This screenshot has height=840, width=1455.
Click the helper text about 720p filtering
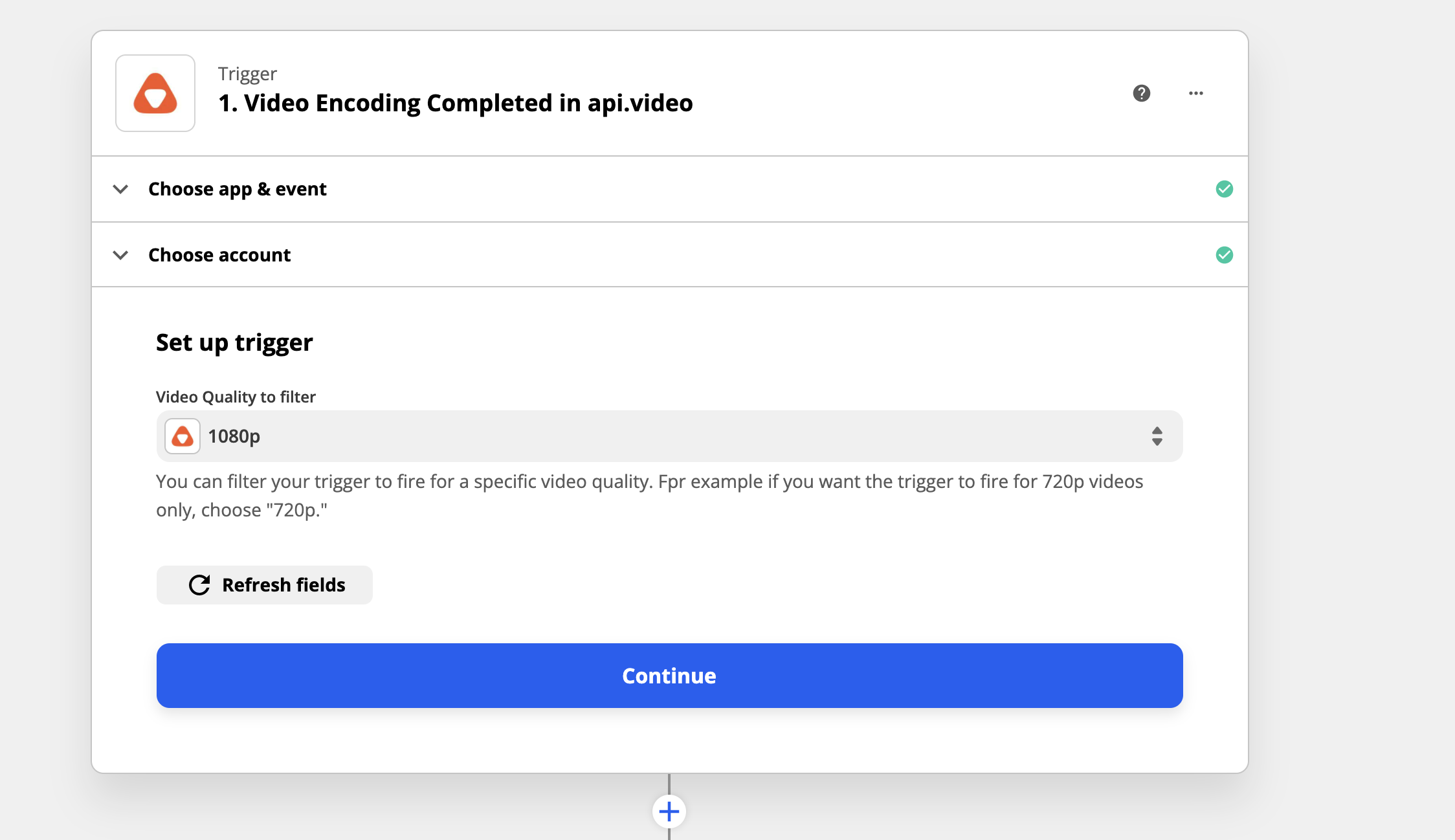click(x=647, y=495)
